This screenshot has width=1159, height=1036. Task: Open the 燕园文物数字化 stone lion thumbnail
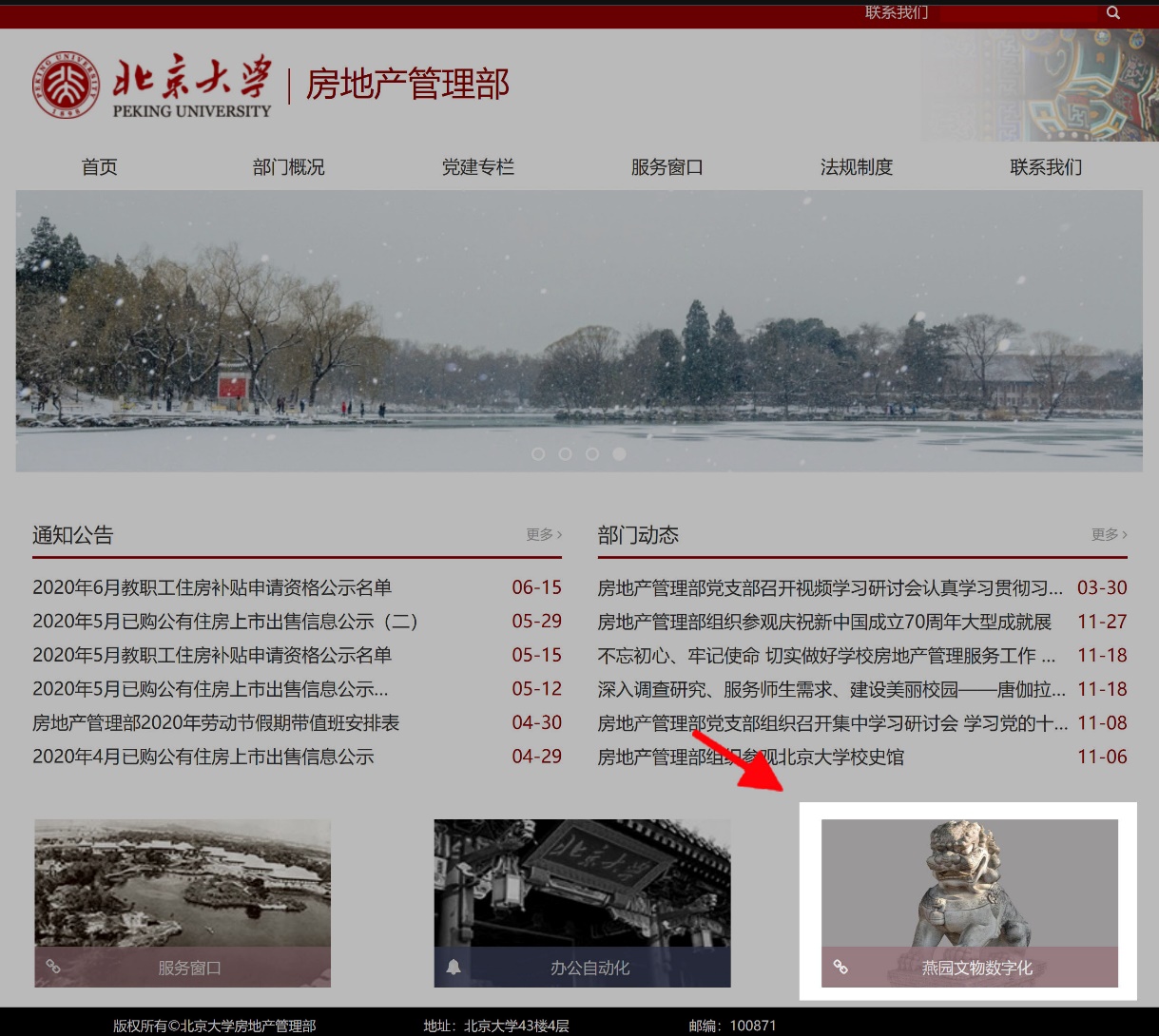(x=969, y=884)
